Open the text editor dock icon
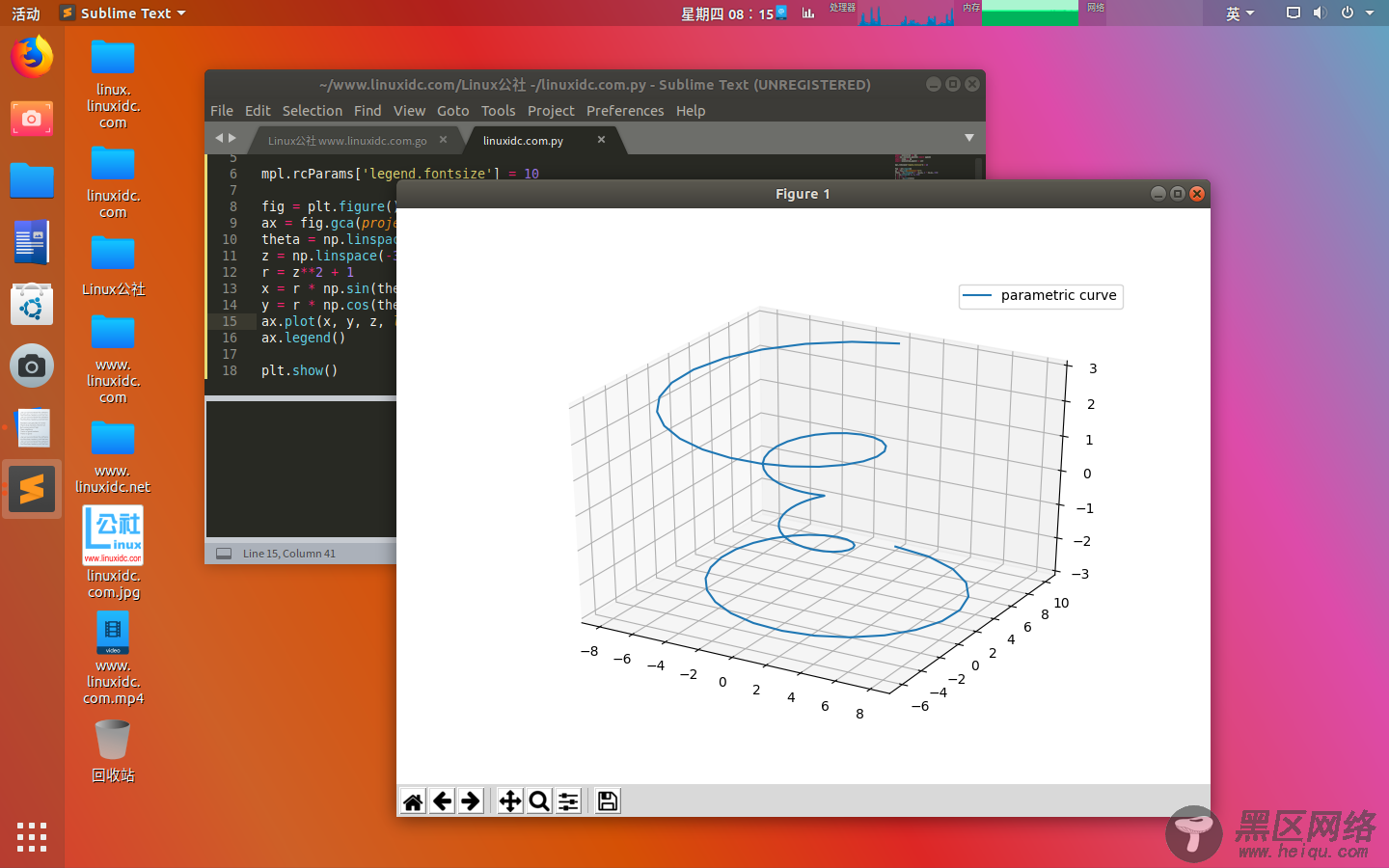Screen dimensions: 1389x868 point(32,427)
